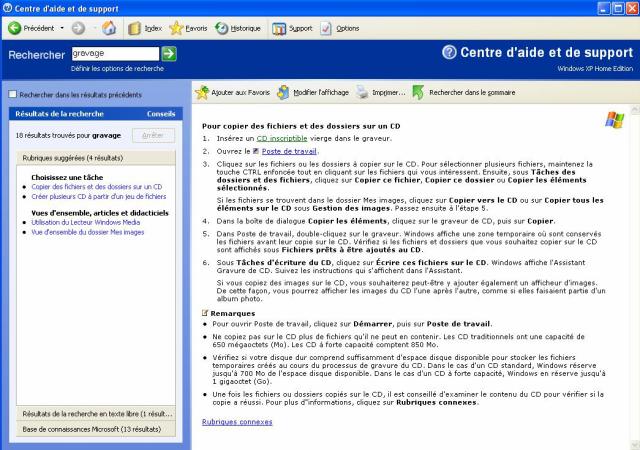Screen dimensions: 640x450
Task: Collapse Rubriques suggérées (4 résultats) section
Action: 96,158
